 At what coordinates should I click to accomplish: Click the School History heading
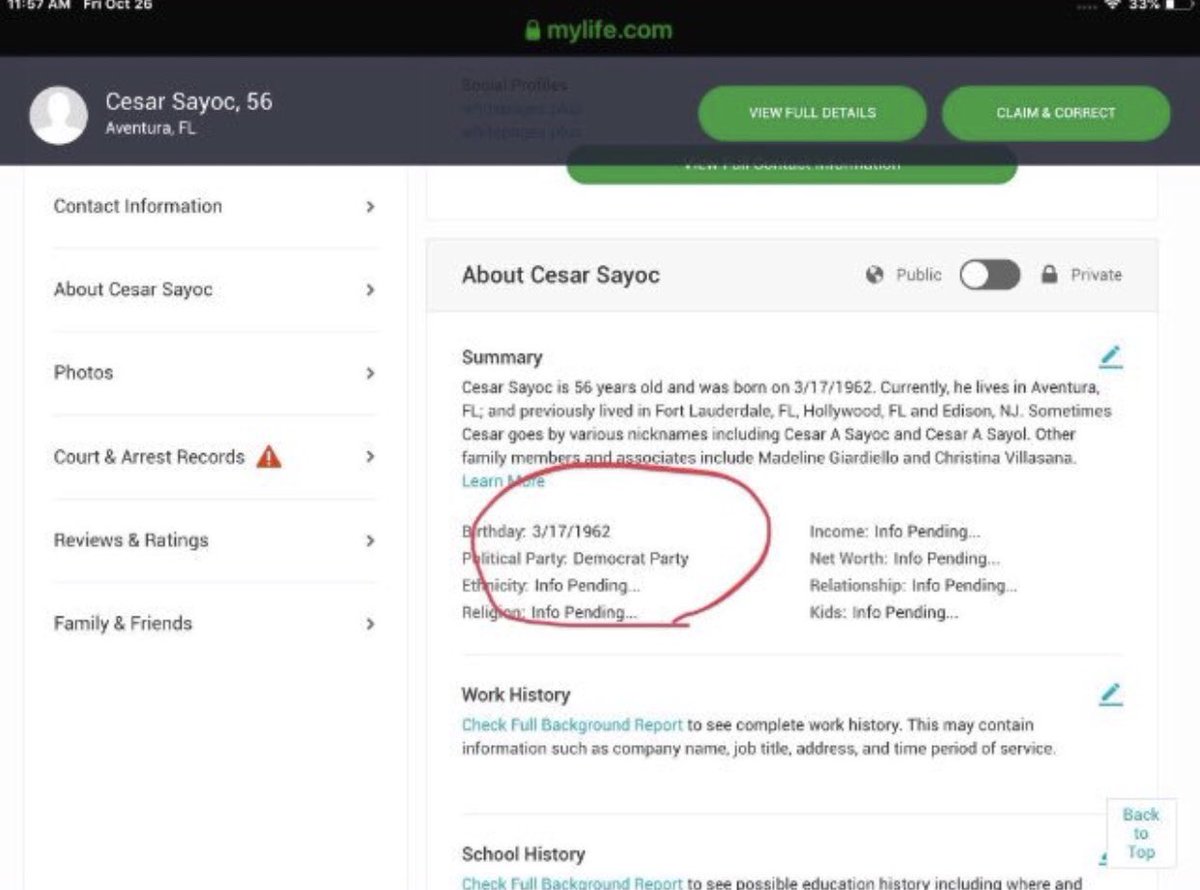click(523, 854)
